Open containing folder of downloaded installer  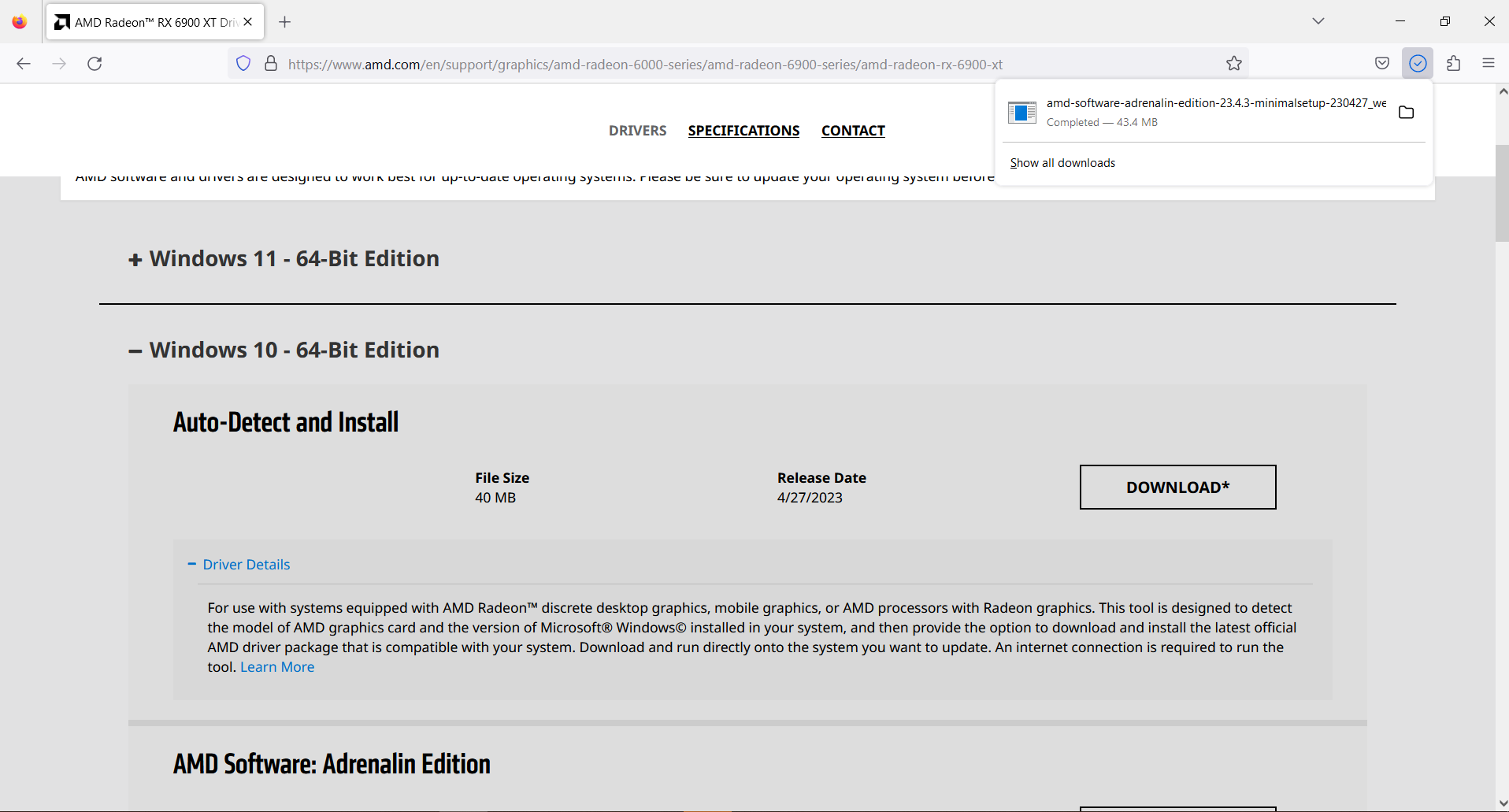click(1407, 113)
